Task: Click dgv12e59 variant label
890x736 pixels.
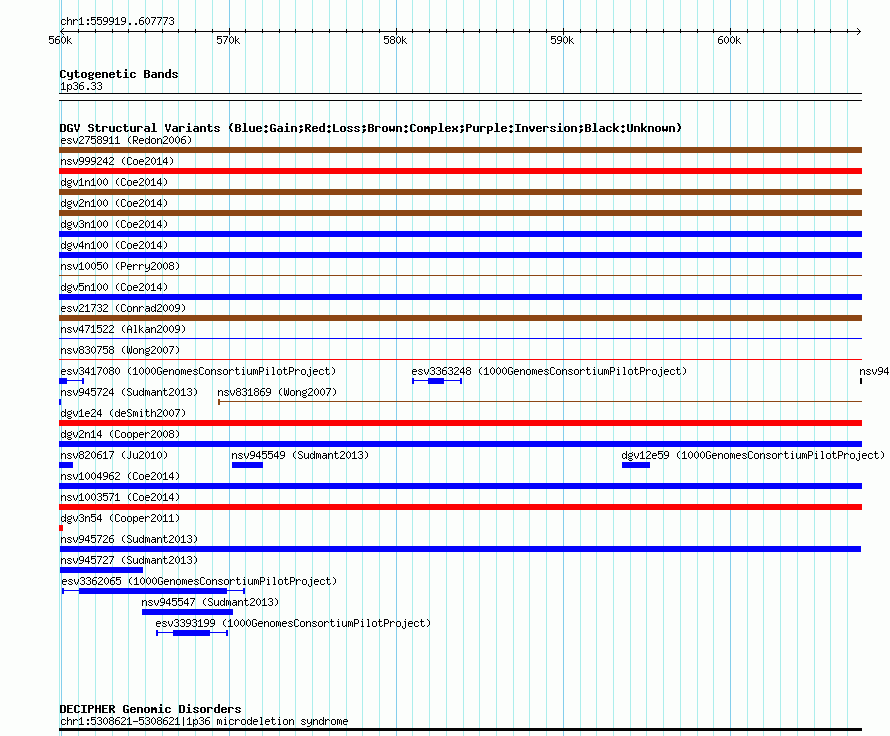Action: coord(753,455)
